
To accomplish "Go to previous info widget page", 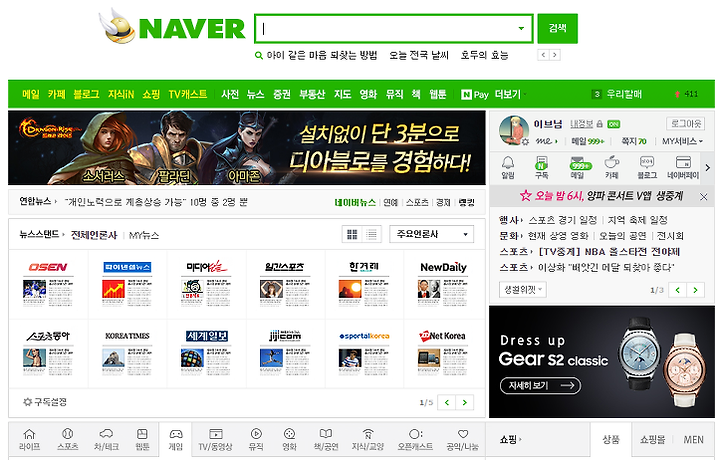I will [678, 290].
